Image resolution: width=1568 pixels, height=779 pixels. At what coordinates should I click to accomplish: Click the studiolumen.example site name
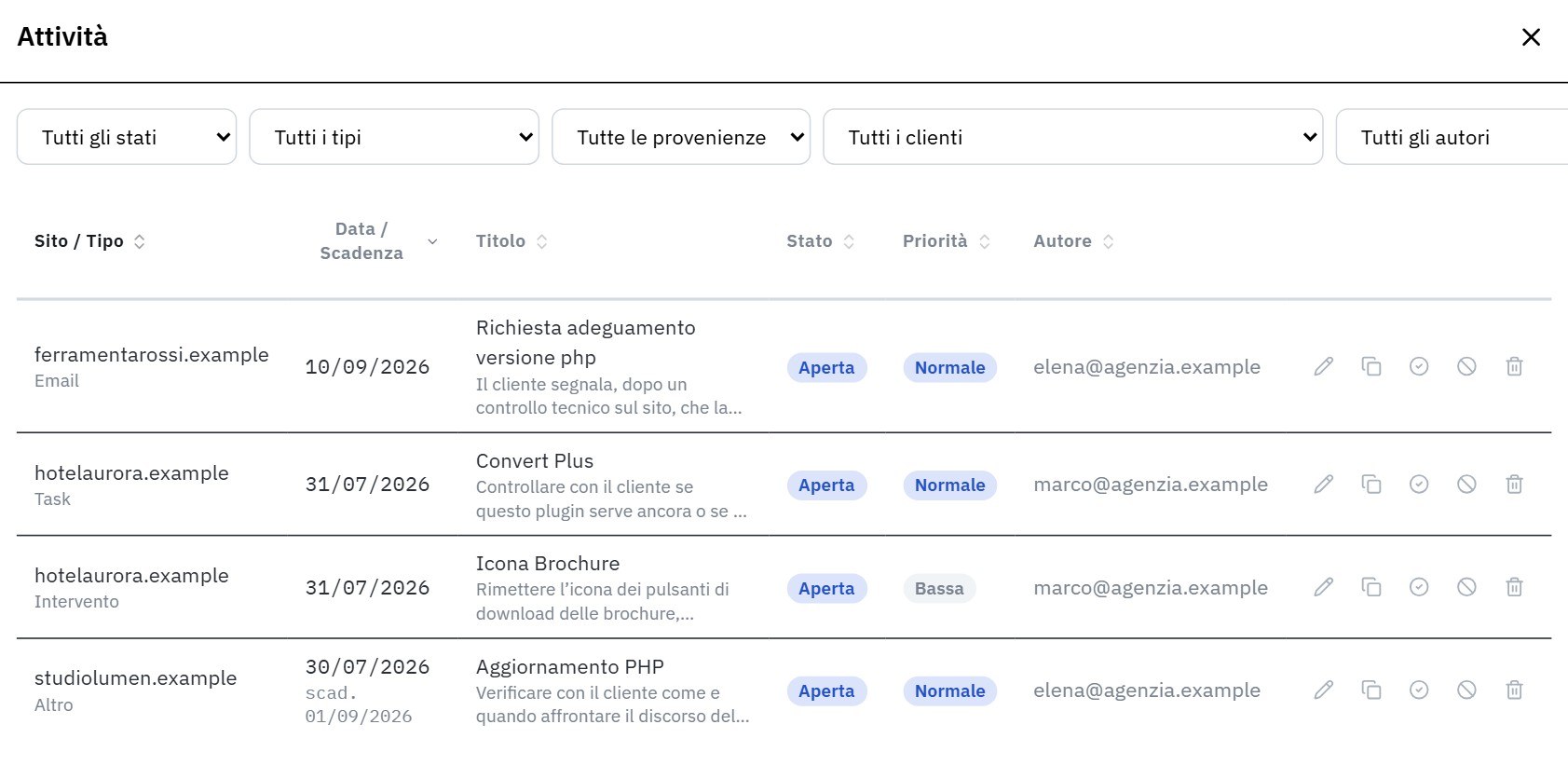tap(136, 678)
